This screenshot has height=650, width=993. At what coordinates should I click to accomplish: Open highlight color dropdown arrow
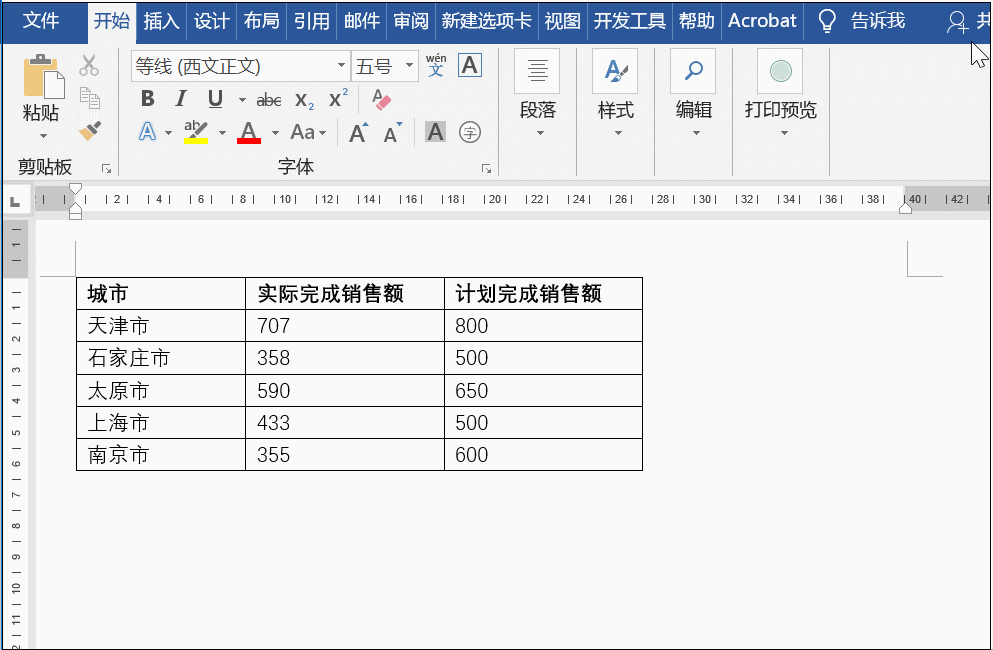(x=222, y=132)
